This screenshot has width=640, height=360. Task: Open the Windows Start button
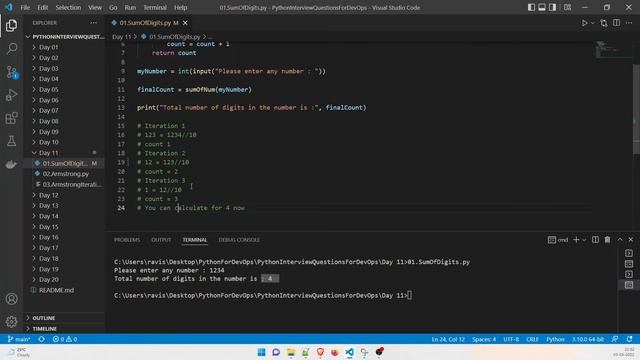coord(261,352)
